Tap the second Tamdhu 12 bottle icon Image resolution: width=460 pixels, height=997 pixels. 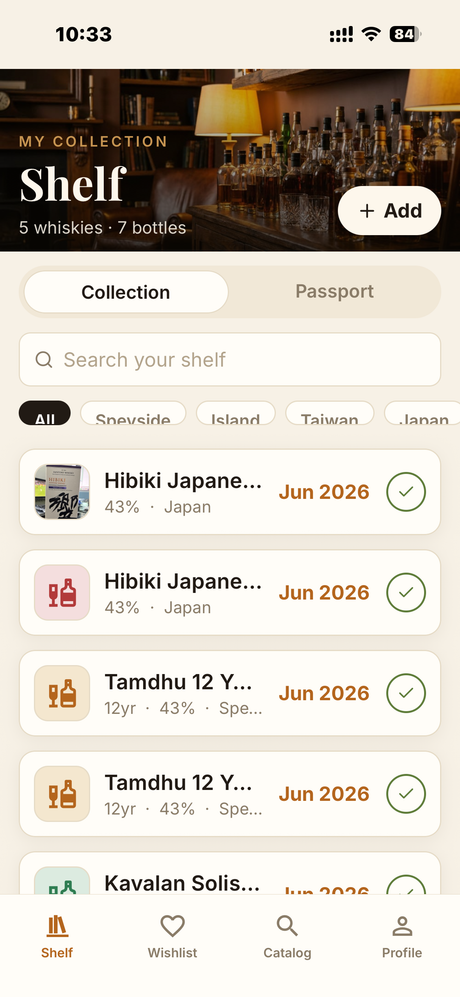[x=62, y=794]
